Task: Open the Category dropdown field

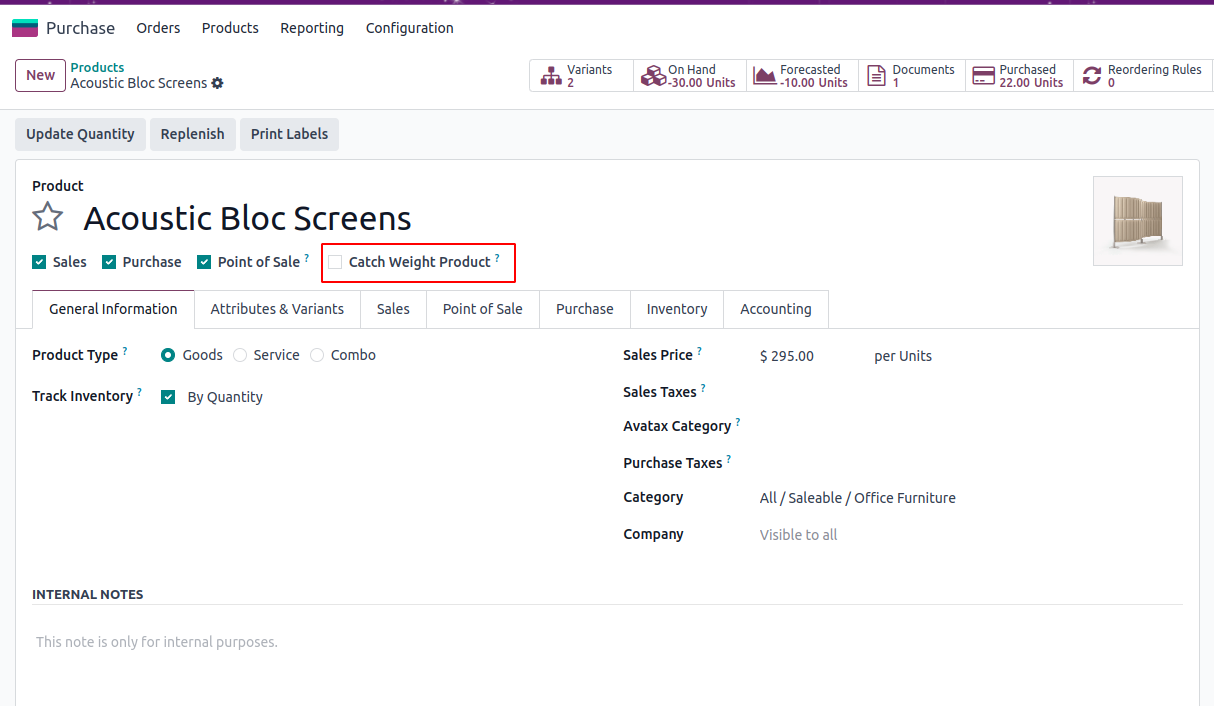Action: pyautogui.click(x=857, y=498)
